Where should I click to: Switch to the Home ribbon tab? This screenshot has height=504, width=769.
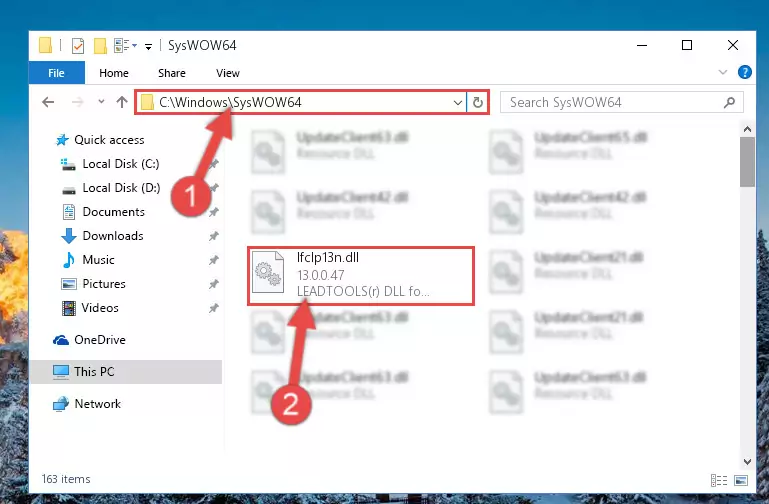tap(114, 73)
